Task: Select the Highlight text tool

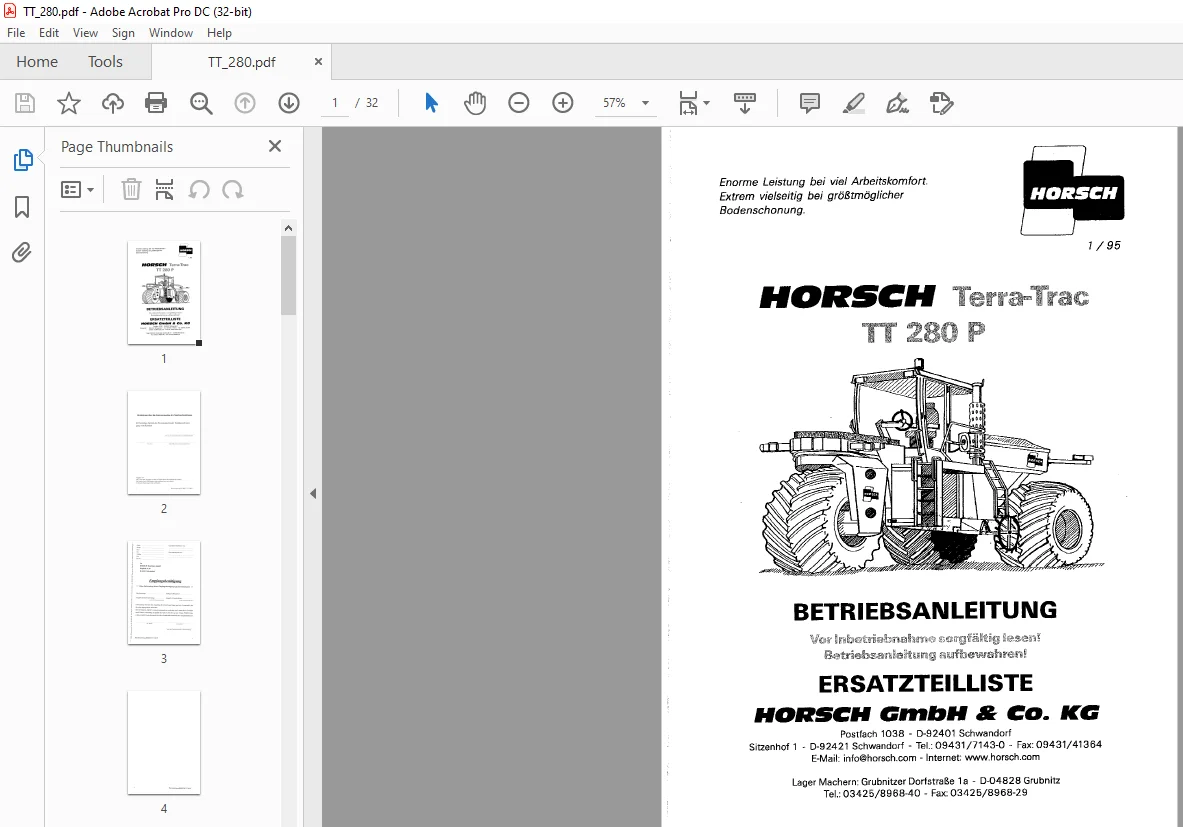Action: pos(853,103)
